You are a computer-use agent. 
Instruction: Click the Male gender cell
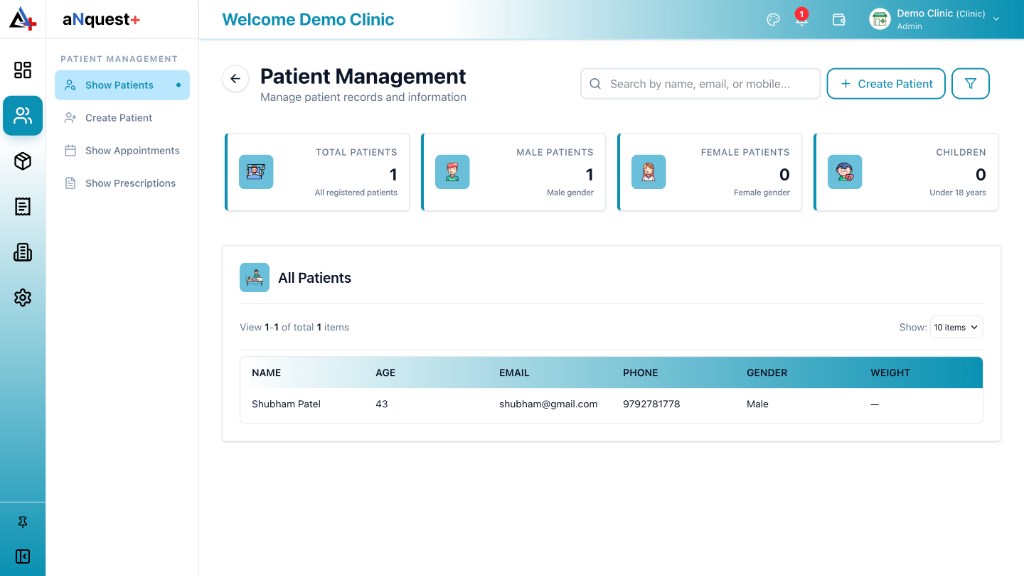pos(758,404)
